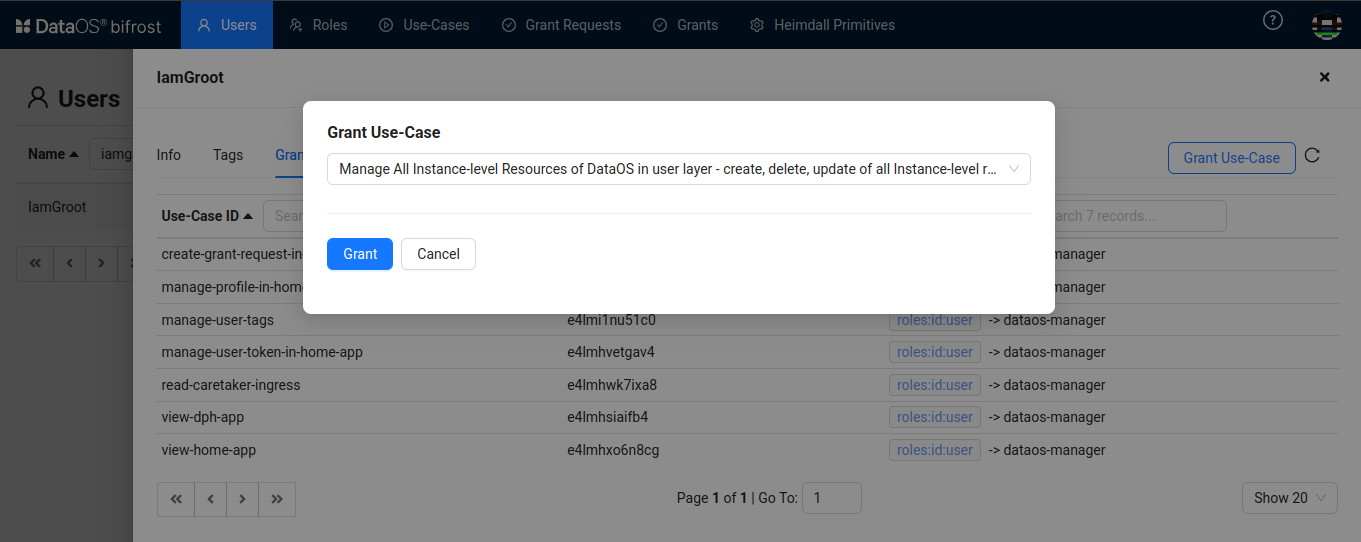The image size is (1361, 542).
Task: Click the Name filter field in Users list
Action: coord(111,155)
